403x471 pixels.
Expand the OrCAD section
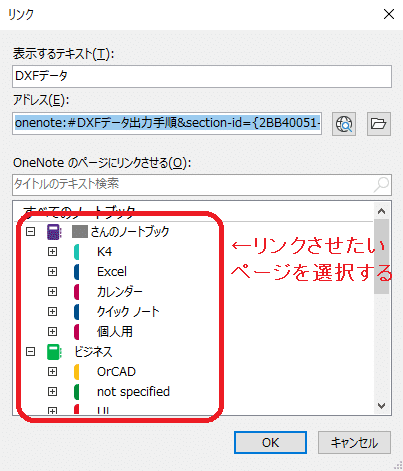[x=52, y=371]
